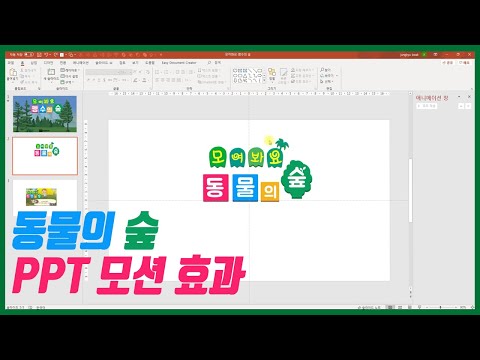Open the slide Layout option
480x360 pixels.
coord(70,70)
